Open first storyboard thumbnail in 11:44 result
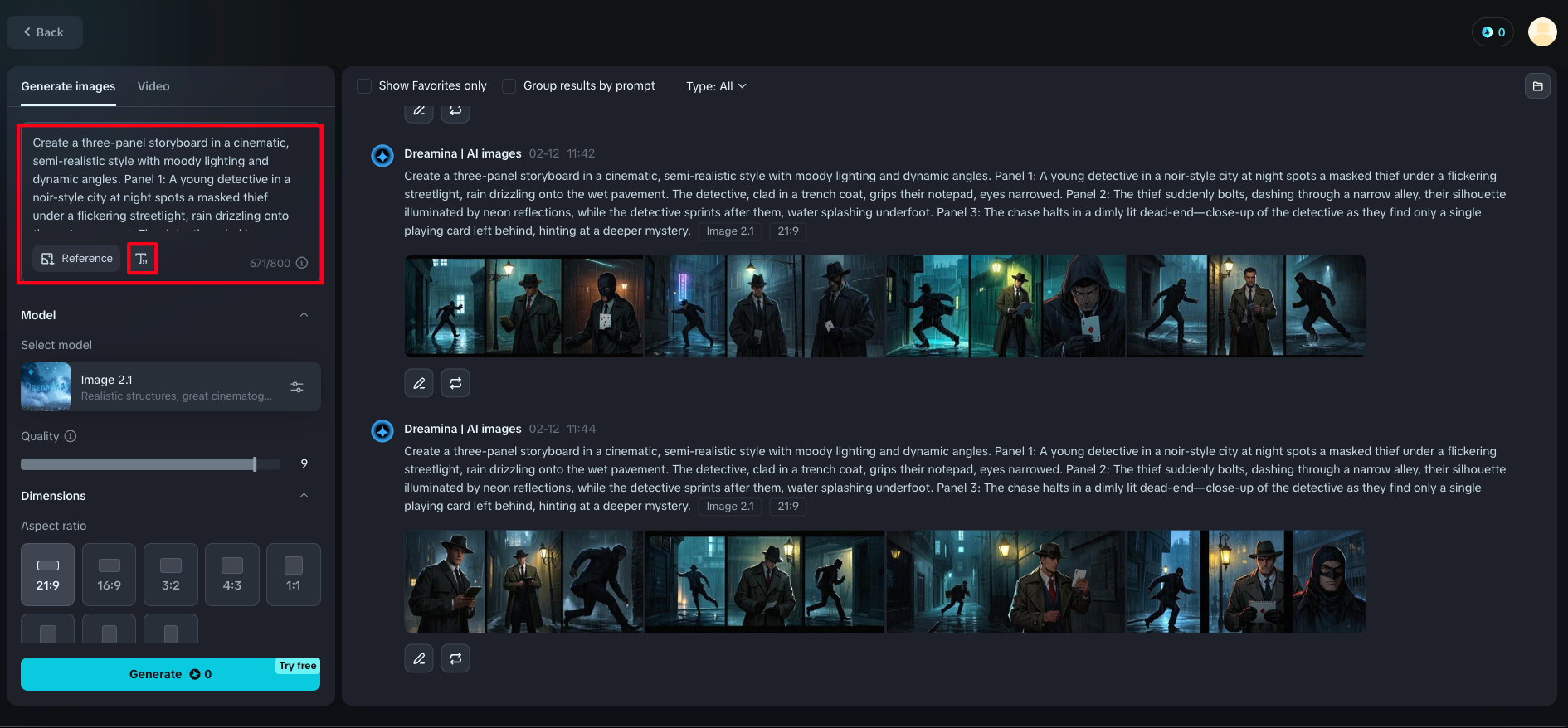1568x728 pixels. tap(524, 582)
